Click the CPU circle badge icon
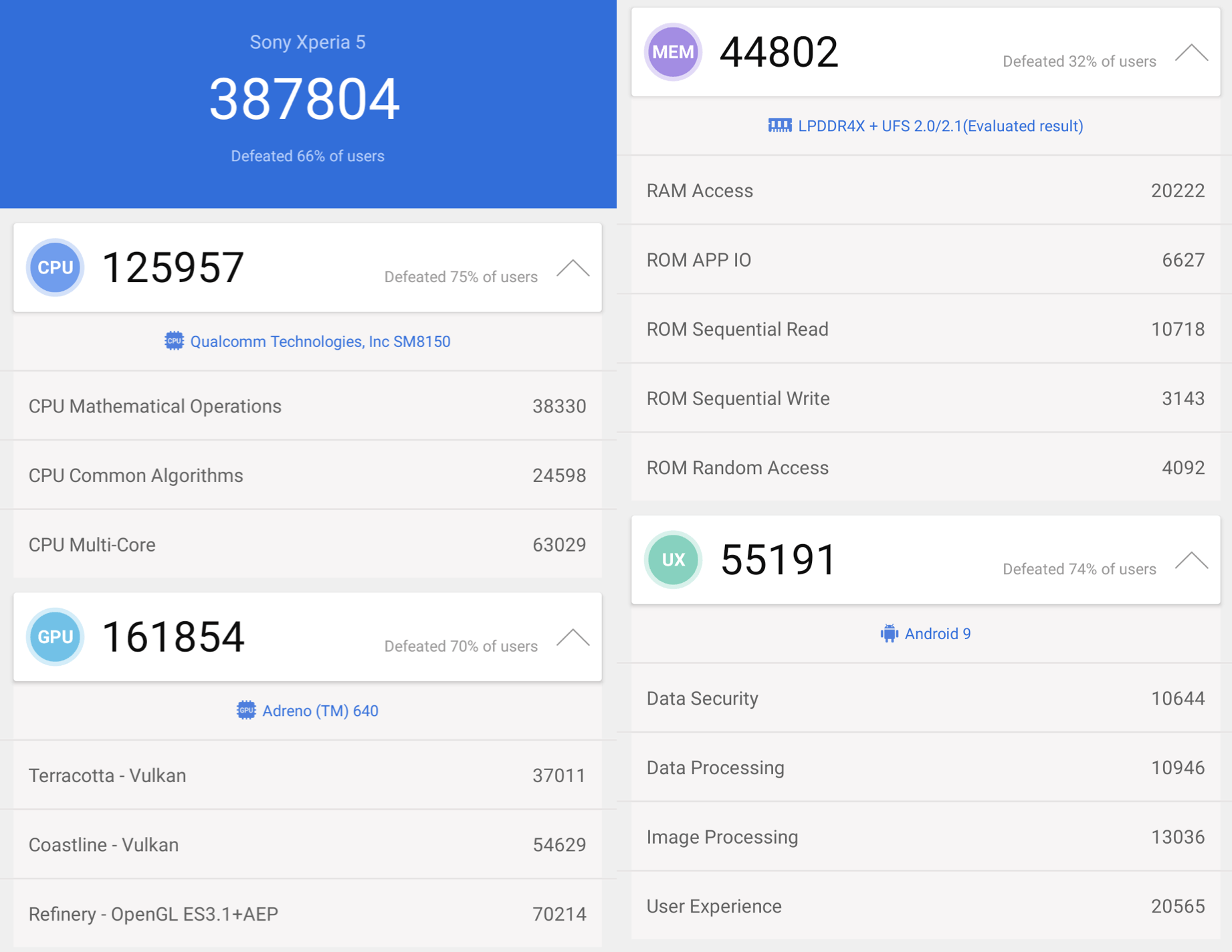The height and width of the screenshot is (952, 1232). coord(55,267)
